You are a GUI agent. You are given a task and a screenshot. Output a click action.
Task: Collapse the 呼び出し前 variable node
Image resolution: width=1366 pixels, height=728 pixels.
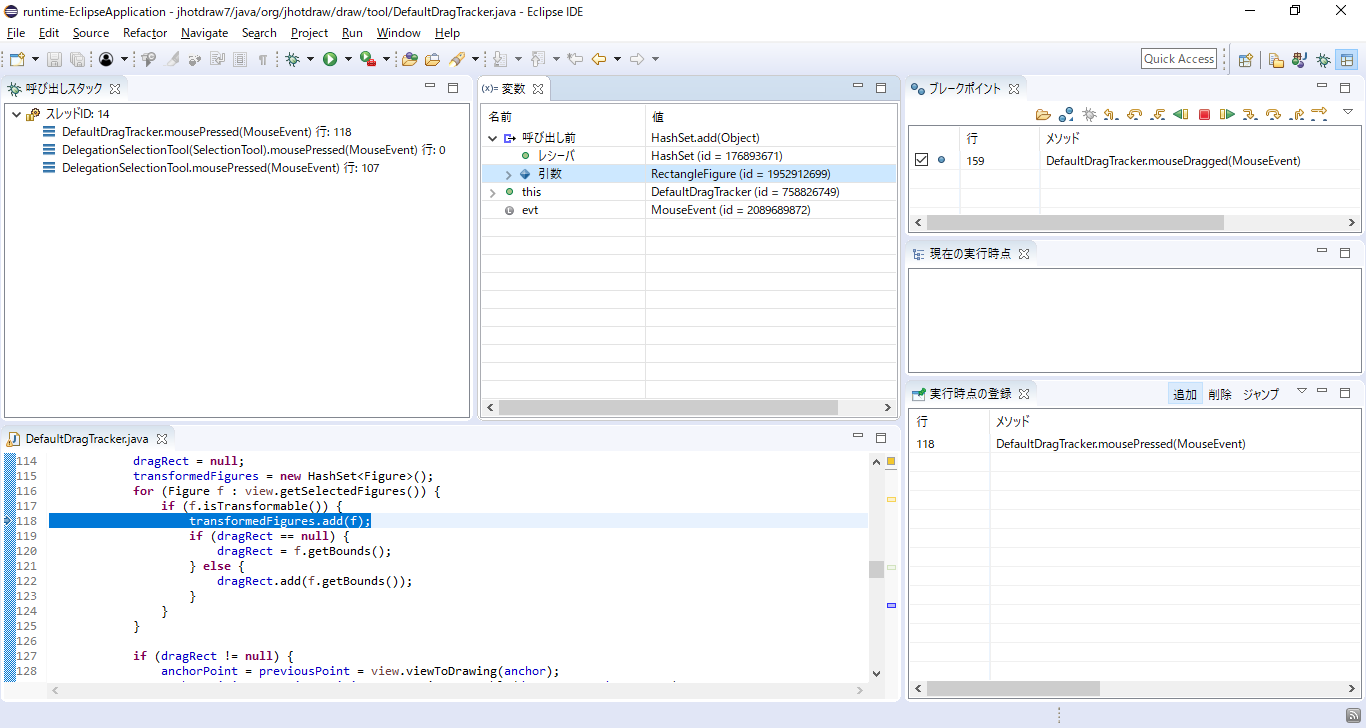(492, 138)
